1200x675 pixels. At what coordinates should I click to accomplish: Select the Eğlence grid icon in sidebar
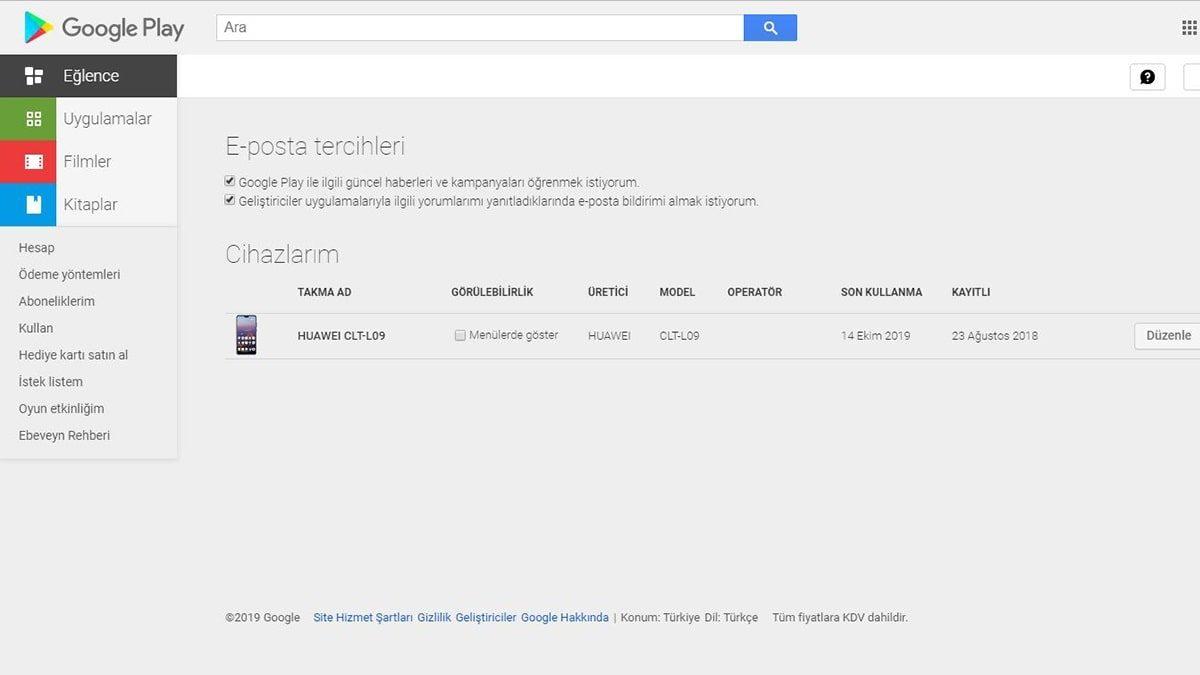coord(35,75)
